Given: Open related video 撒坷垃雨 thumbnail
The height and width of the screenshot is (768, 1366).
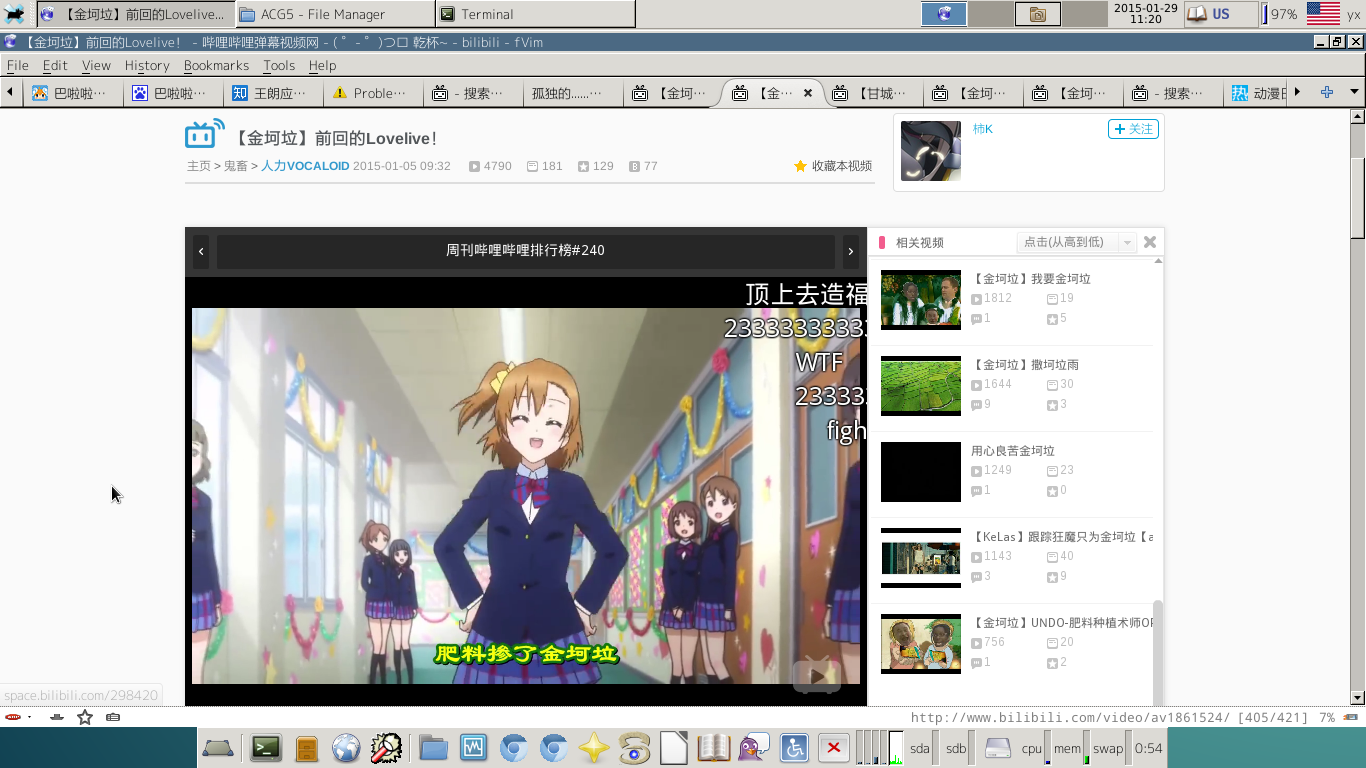Looking at the screenshot, I should (921, 386).
